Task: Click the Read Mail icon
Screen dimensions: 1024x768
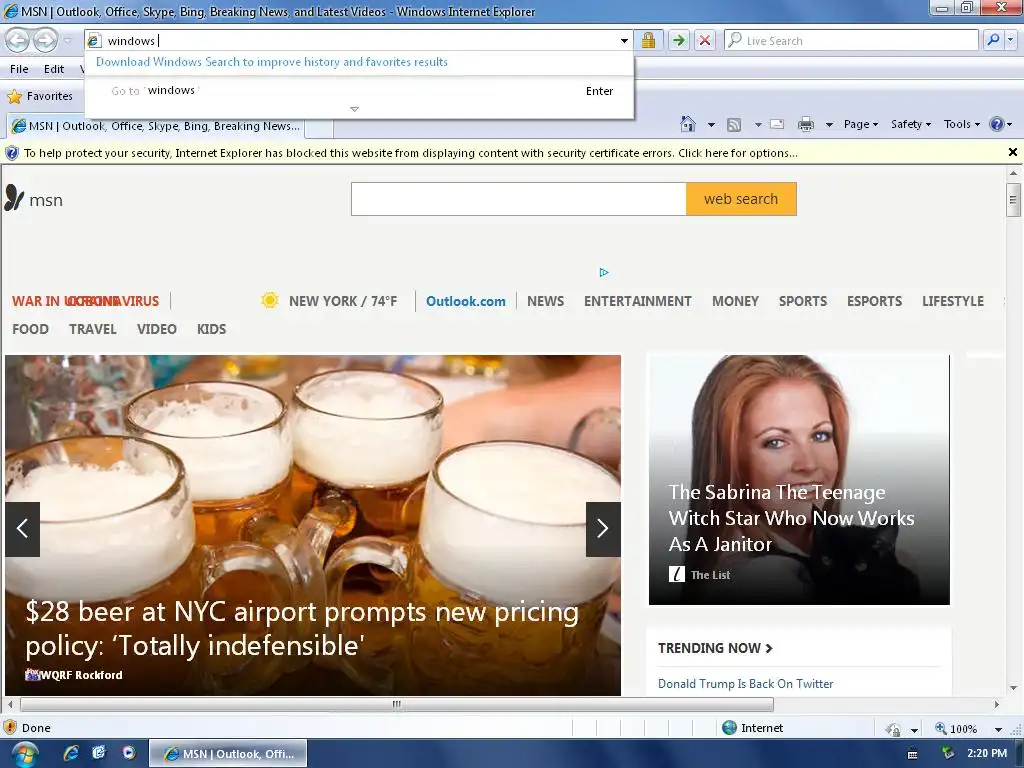Action: [777, 124]
